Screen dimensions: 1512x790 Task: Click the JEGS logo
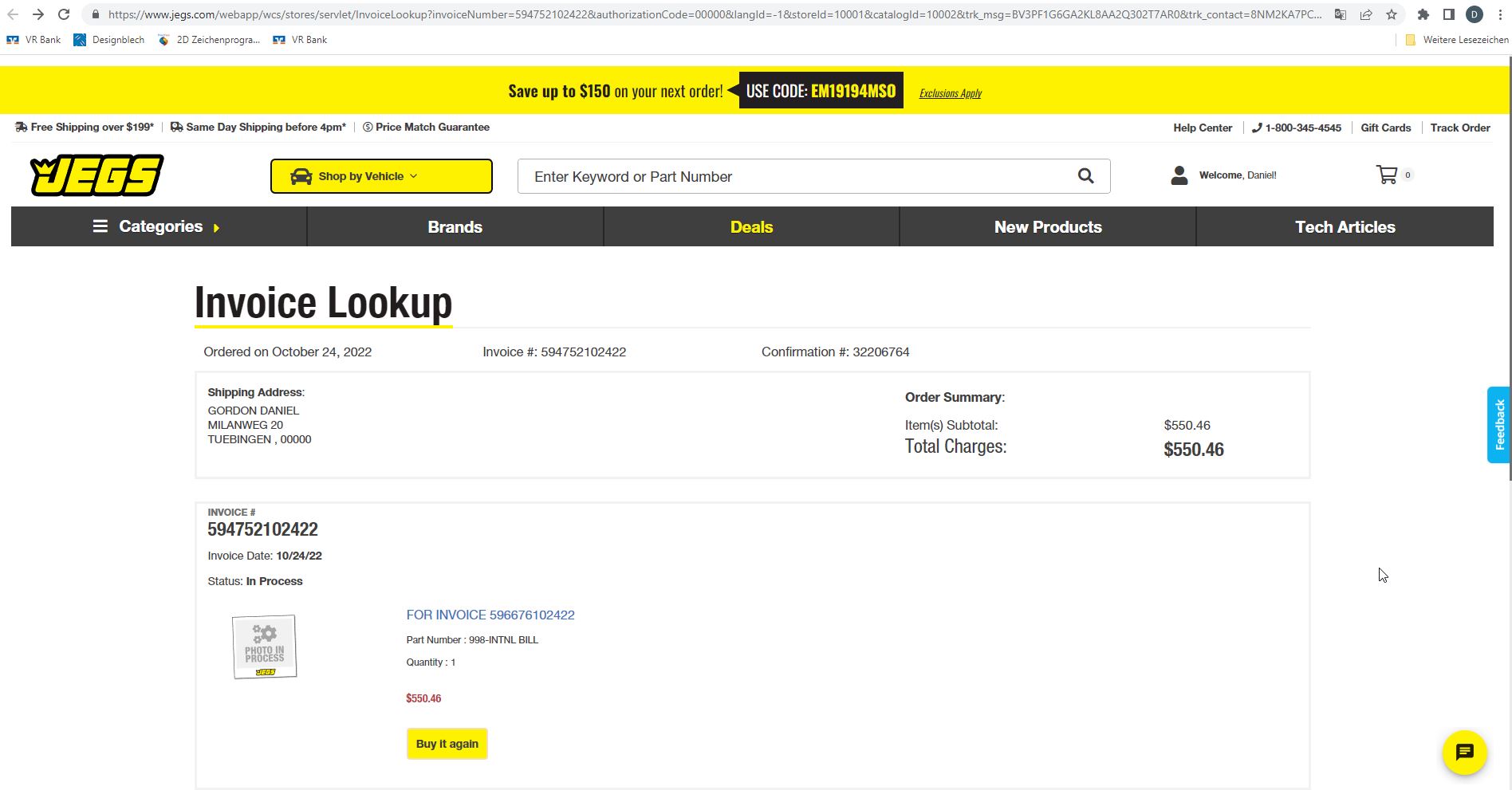click(x=96, y=175)
